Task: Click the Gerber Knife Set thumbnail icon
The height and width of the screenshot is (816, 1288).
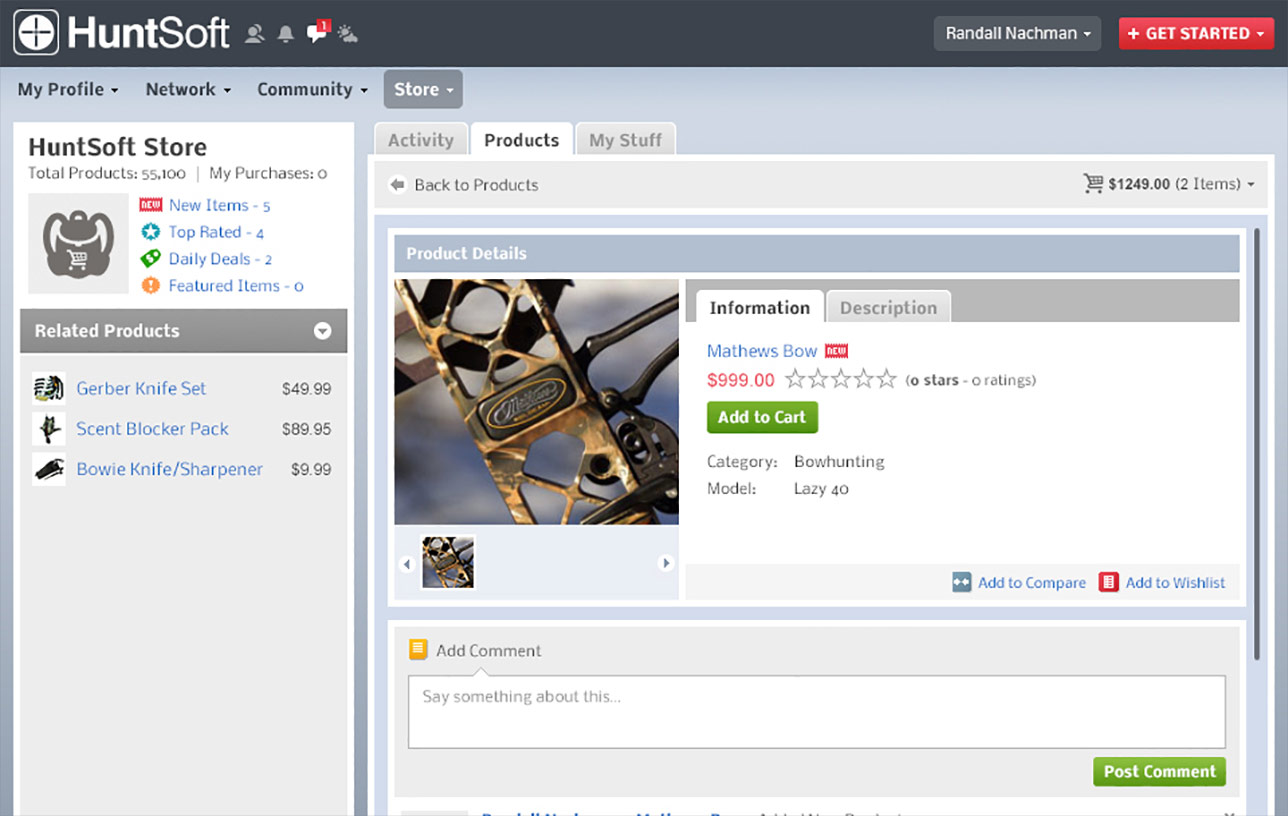Action: point(49,388)
